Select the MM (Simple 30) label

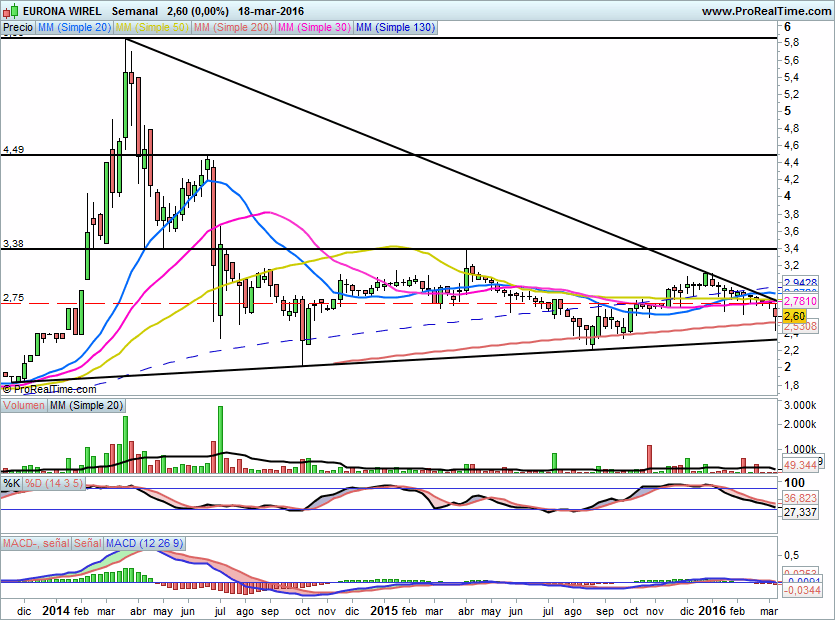[314, 27]
